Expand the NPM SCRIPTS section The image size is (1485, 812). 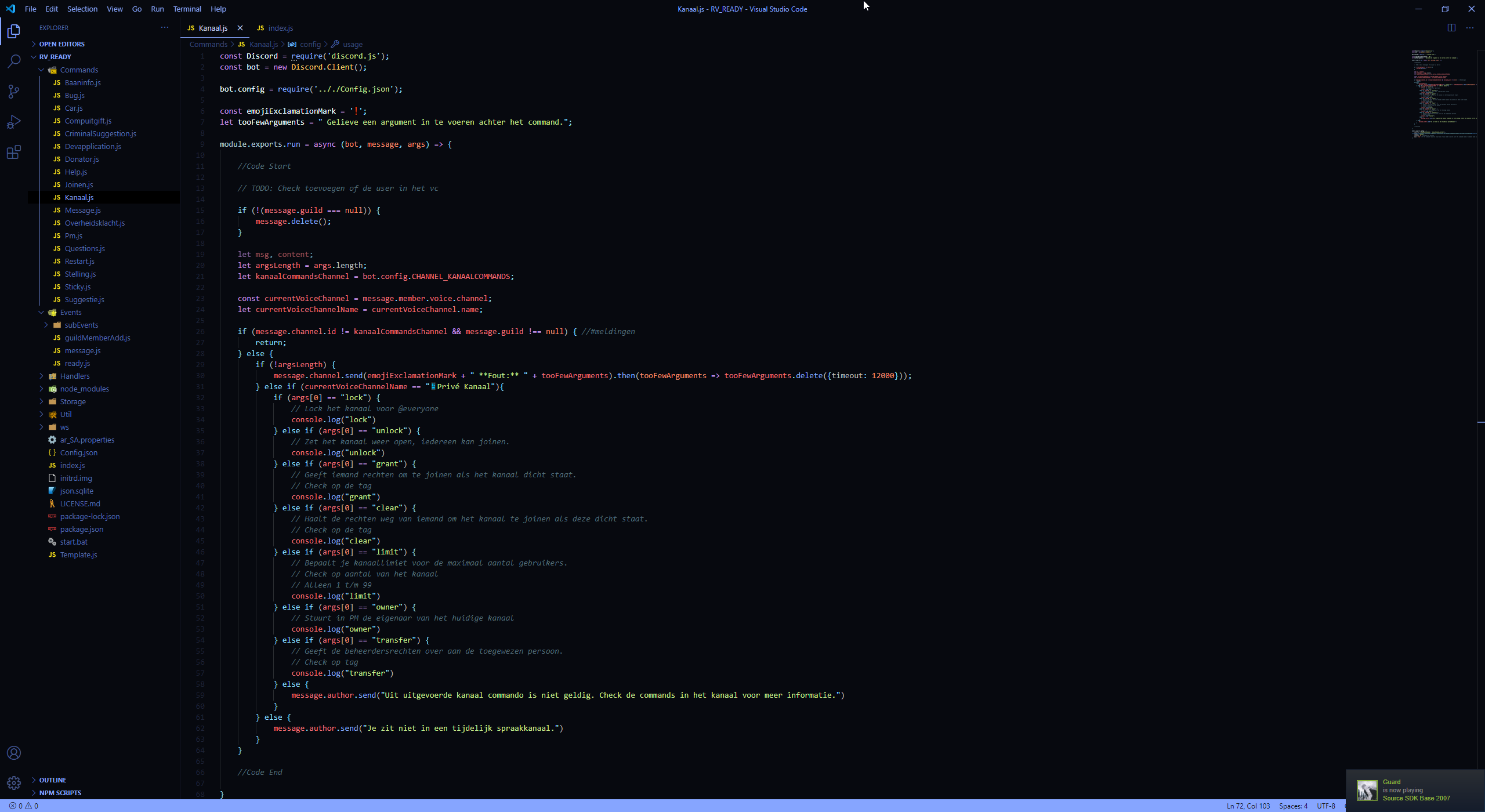pyautogui.click(x=60, y=793)
